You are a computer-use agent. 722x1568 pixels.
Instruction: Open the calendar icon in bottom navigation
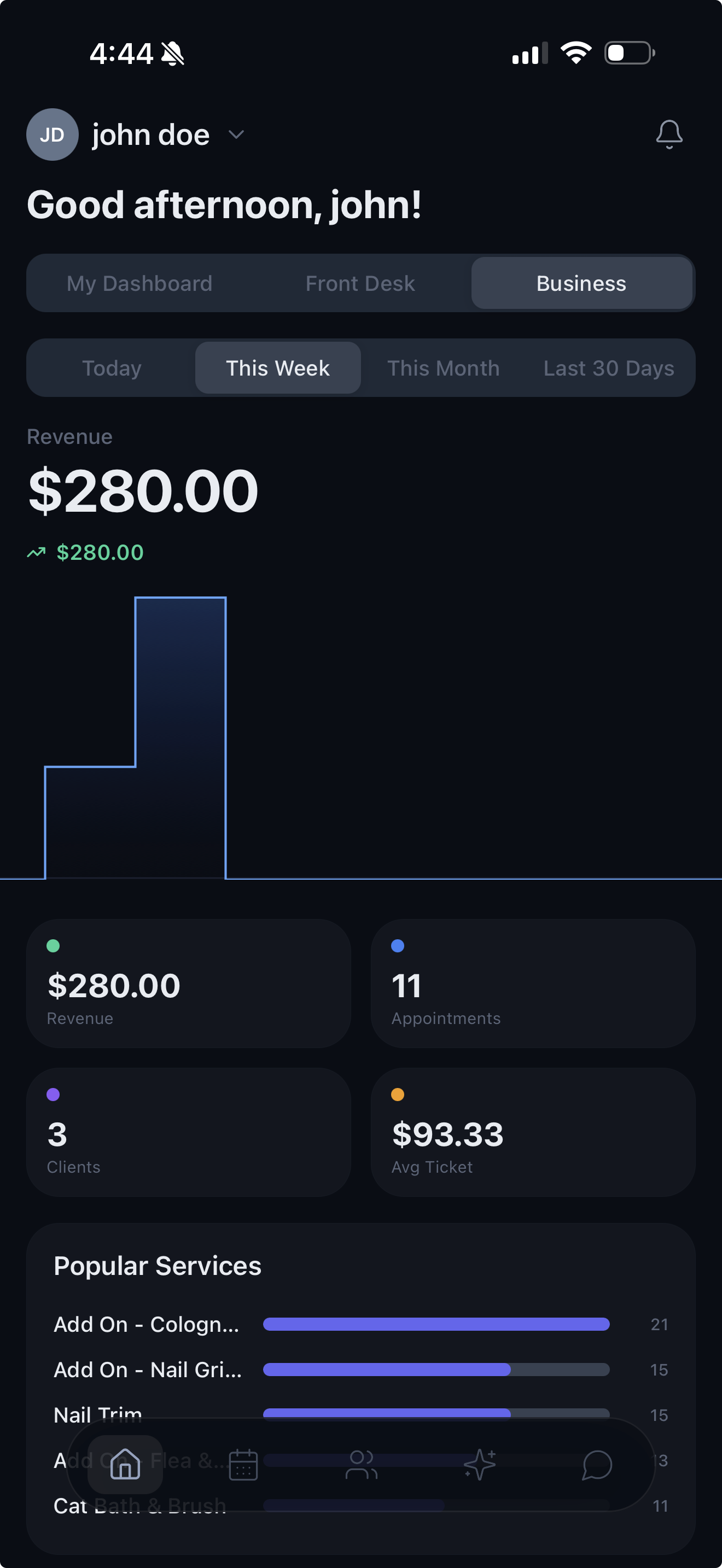243,1464
